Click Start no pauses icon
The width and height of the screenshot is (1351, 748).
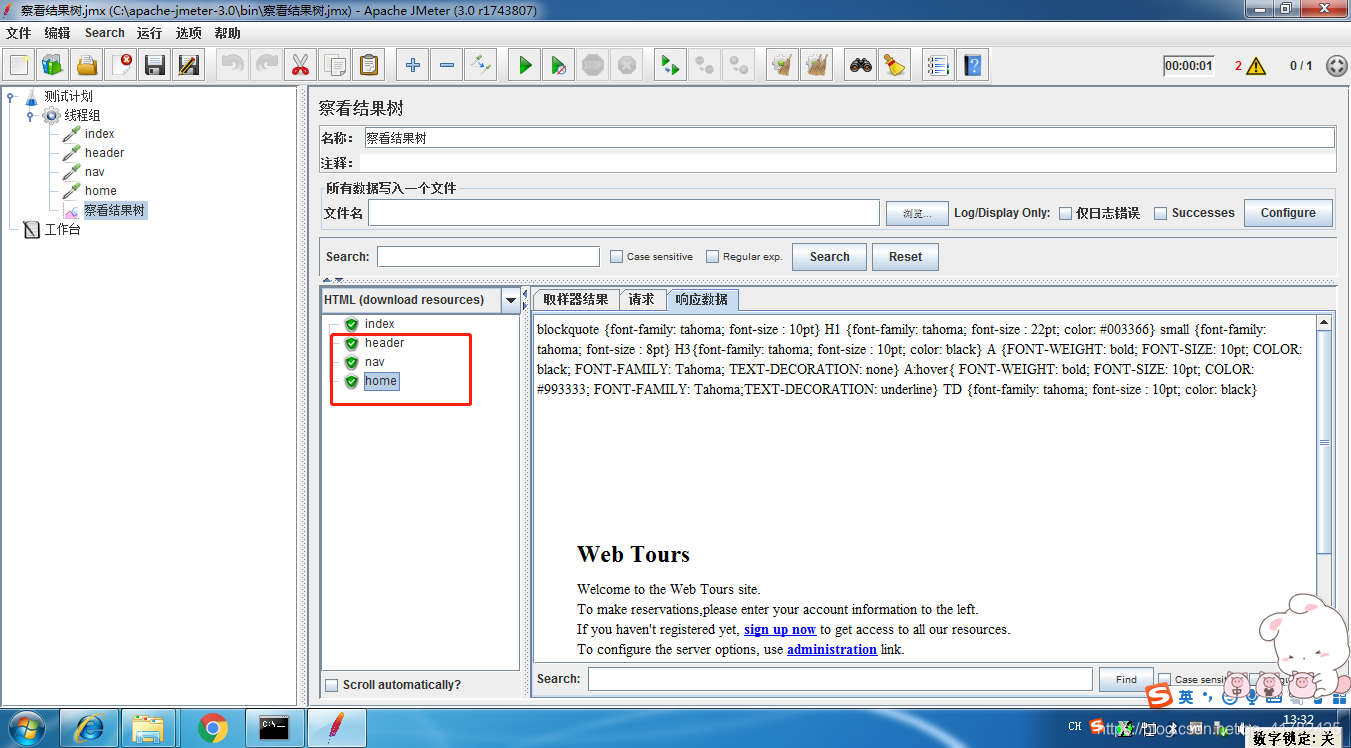coord(559,65)
